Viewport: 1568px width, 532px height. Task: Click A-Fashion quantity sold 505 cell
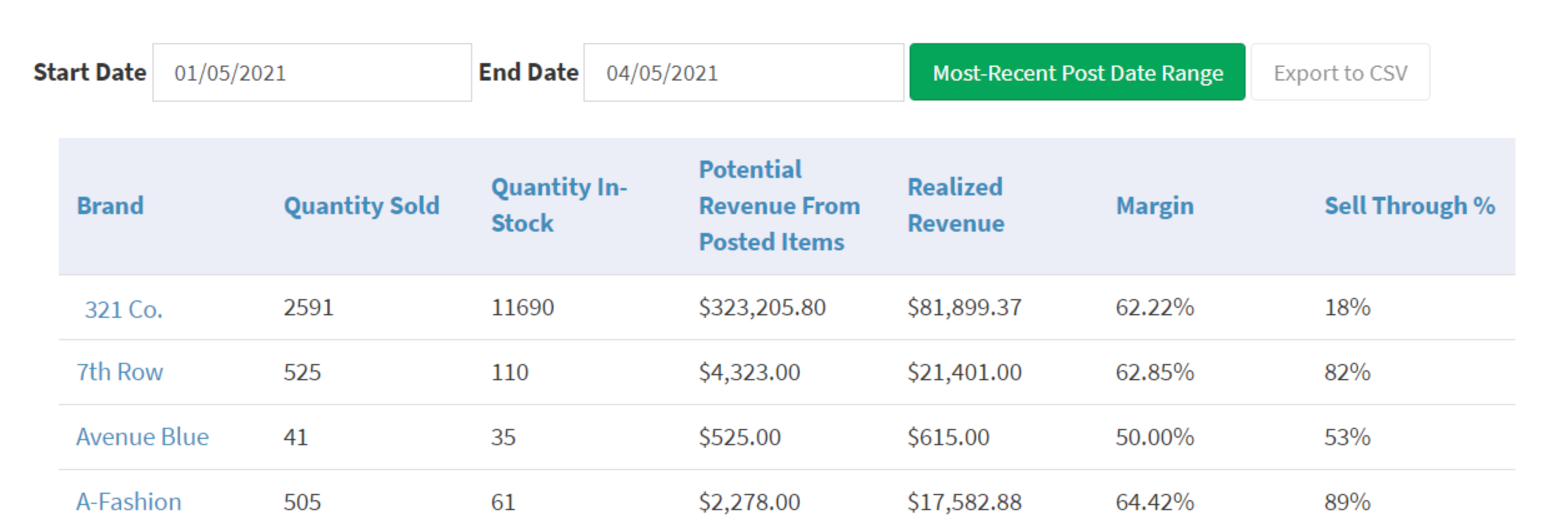pos(302,502)
